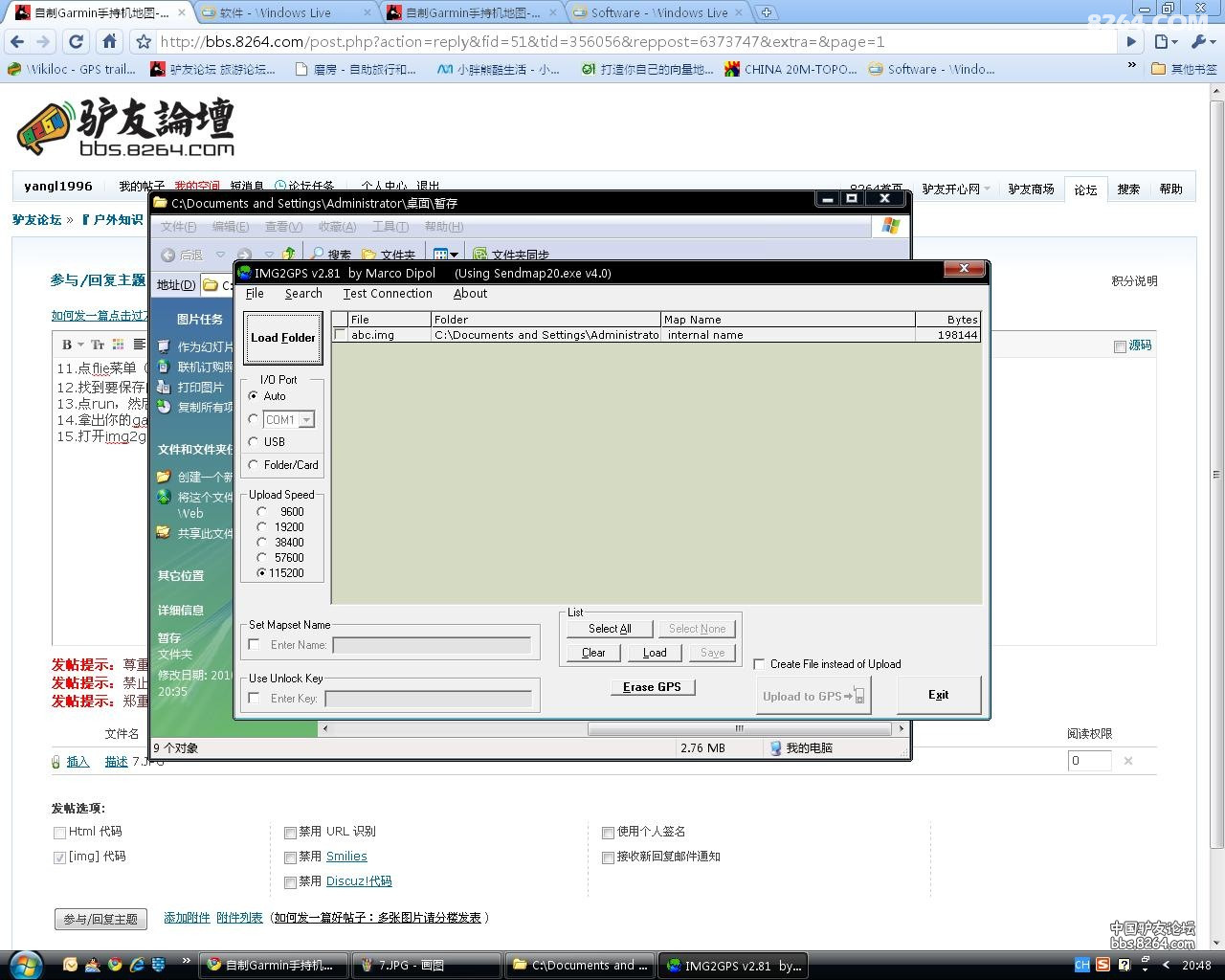The image size is (1225, 980).
Task: Click the 驴友論壇 forum logo
Action: [125, 127]
